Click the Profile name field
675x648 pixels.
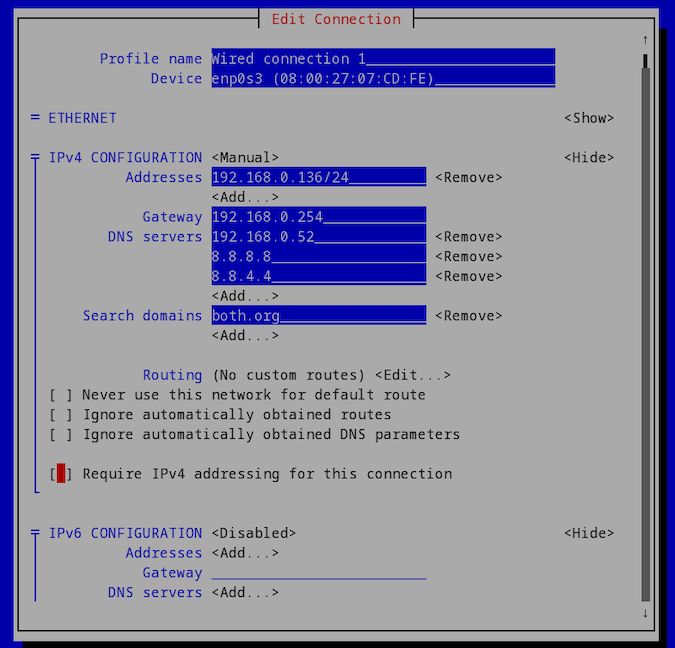point(382,59)
